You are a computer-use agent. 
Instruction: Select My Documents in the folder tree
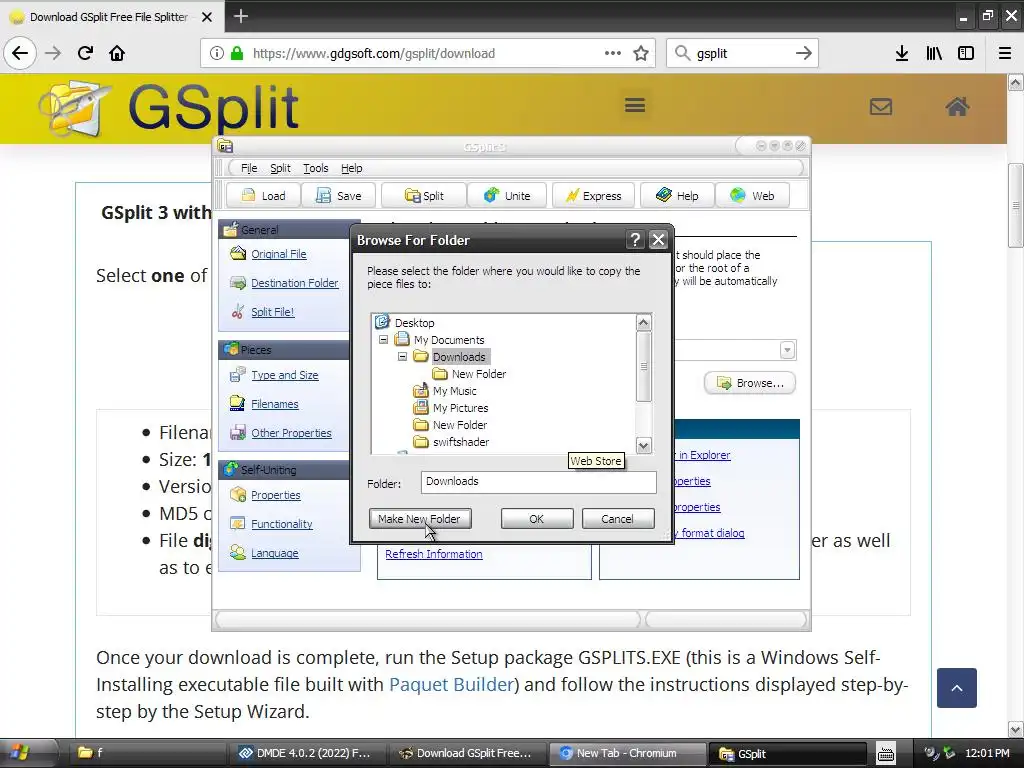click(x=449, y=340)
